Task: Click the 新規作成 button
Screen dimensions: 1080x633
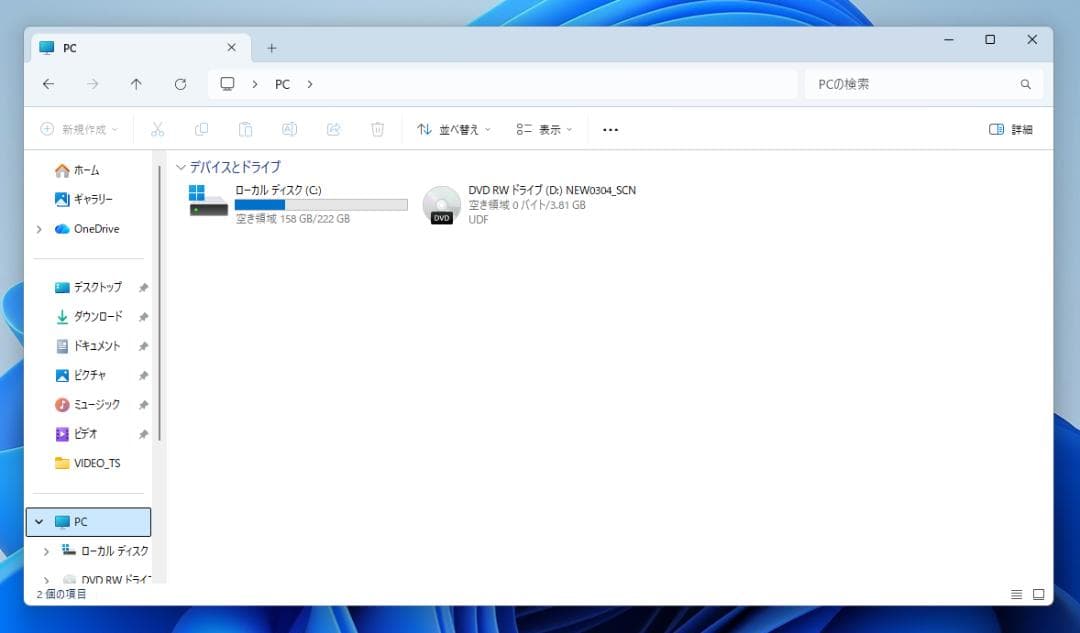Action: click(x=78, y=129)
